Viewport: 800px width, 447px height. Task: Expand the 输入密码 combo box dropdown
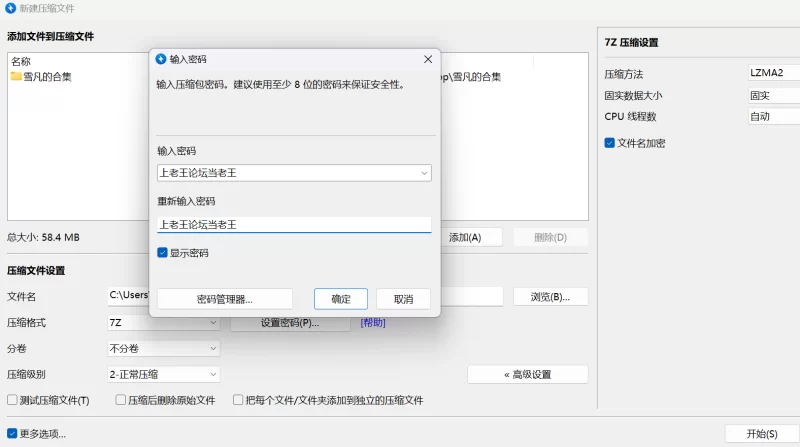click(424, 173)
